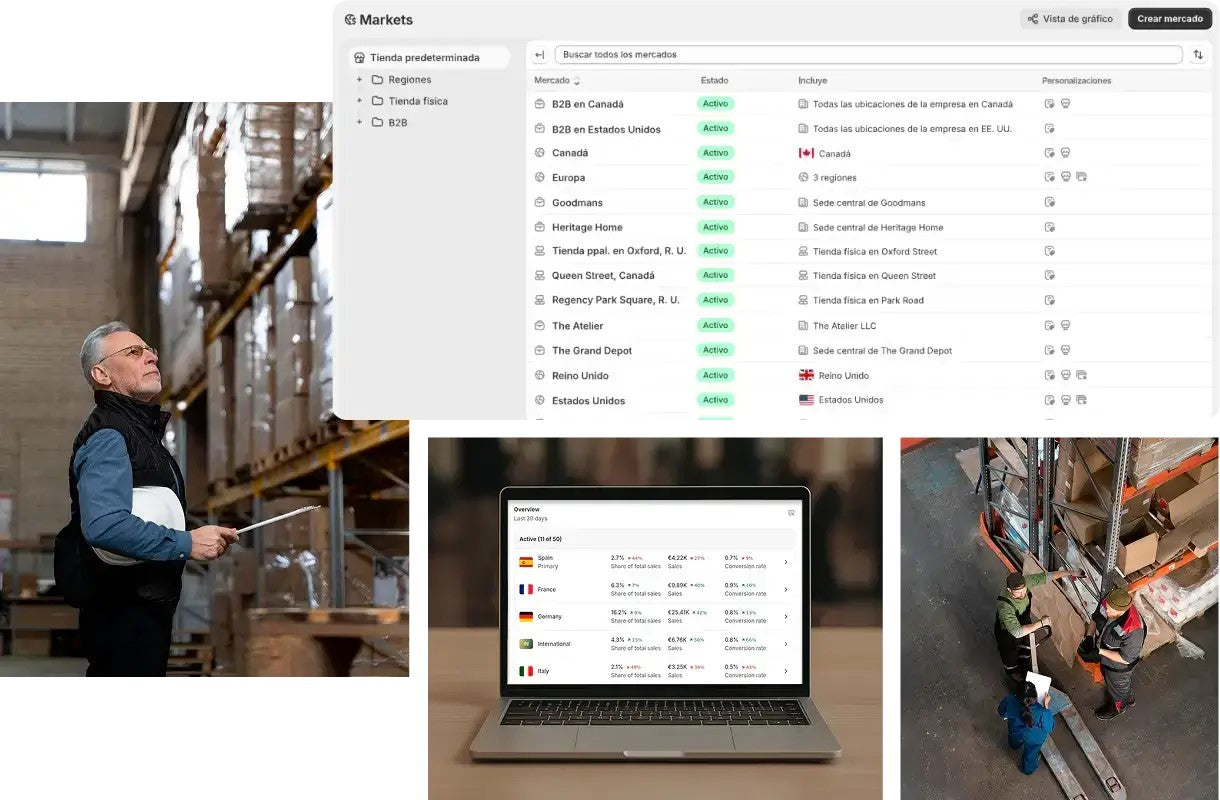Image resolution: width=1220 pixels, height=800 pixels.
Task: Sort by the Mercado column header
Action: pos(557,81)
